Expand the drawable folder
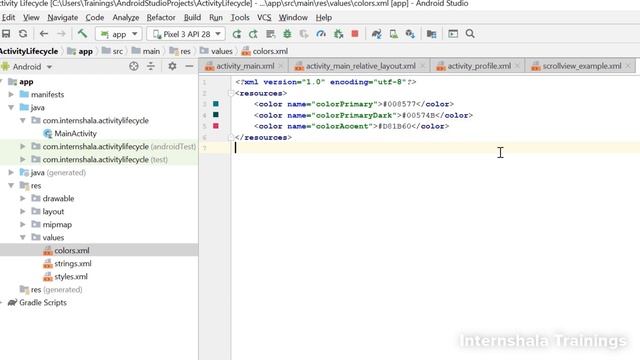The width and height of the screenshot is (640, 360). [x=23, y=198]
